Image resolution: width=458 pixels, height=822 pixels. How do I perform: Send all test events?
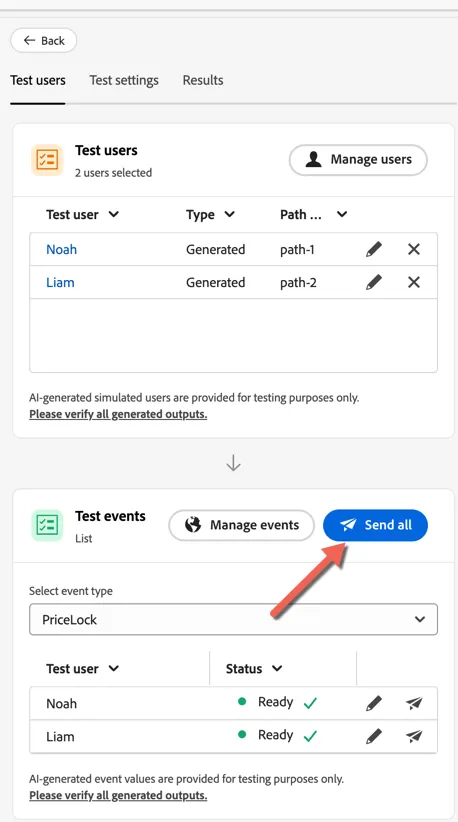pos(375,525)
